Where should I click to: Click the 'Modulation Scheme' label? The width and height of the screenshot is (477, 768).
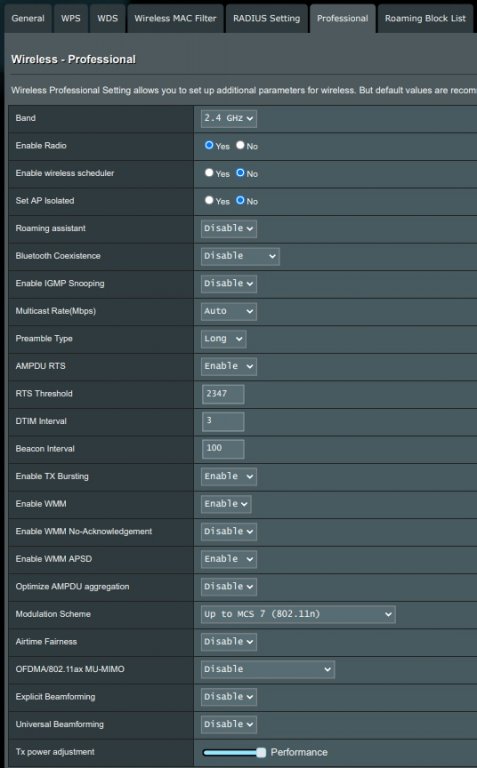click(53, 614)
